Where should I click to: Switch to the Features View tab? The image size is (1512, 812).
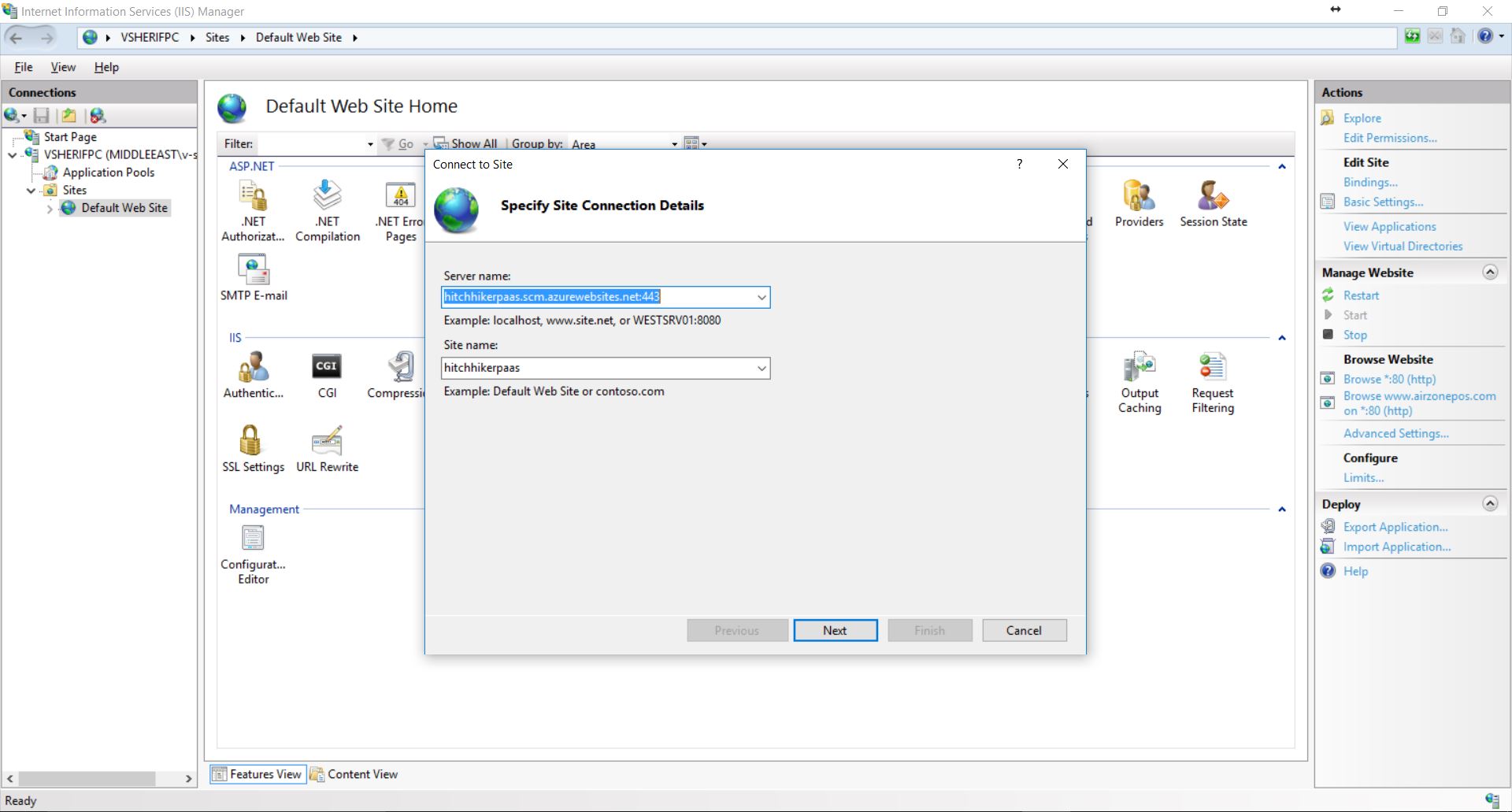[x=258, y=774]
